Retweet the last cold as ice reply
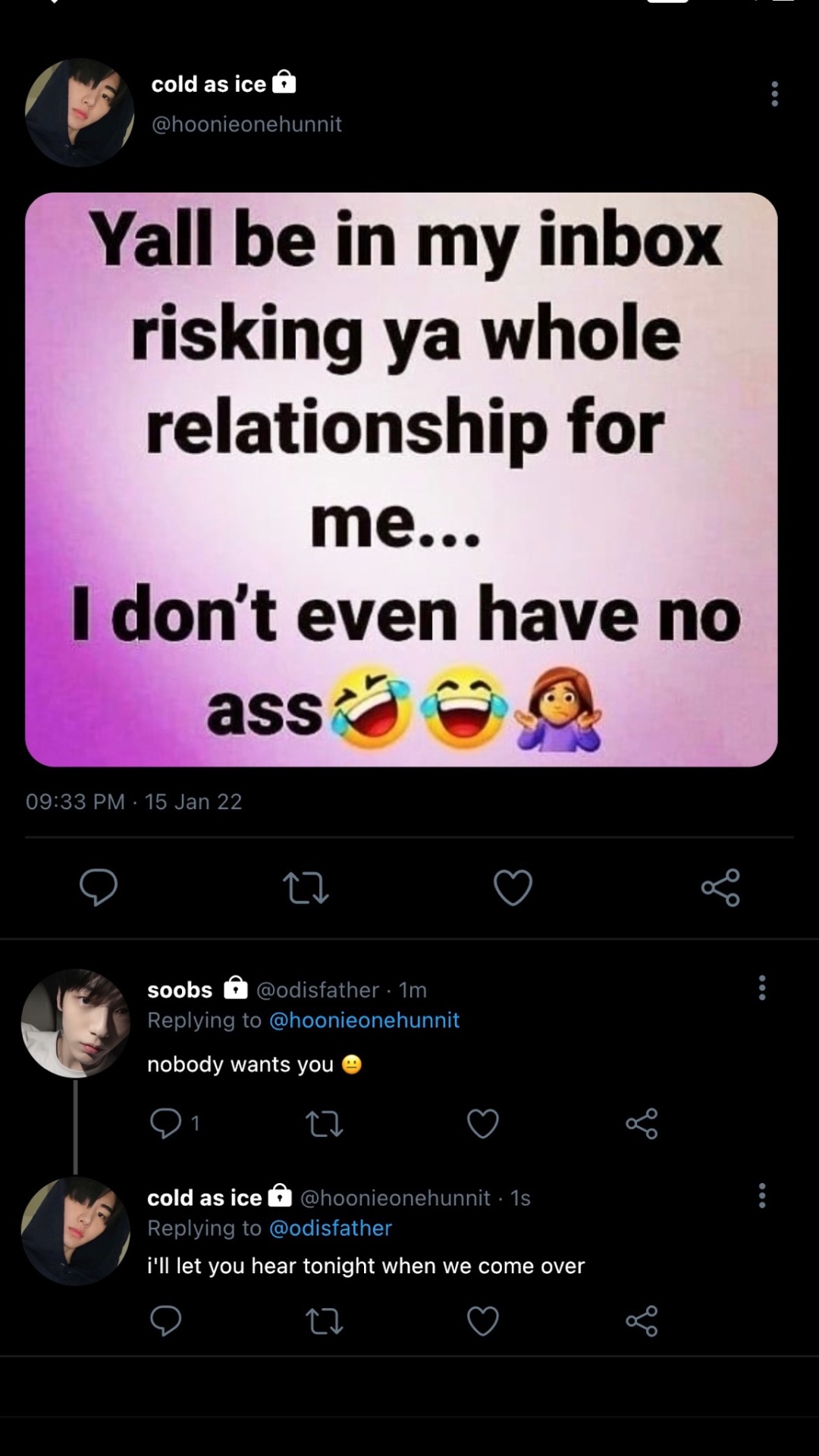The image size is (819, 1456). pyautogui.click(x=324, y=1321)
